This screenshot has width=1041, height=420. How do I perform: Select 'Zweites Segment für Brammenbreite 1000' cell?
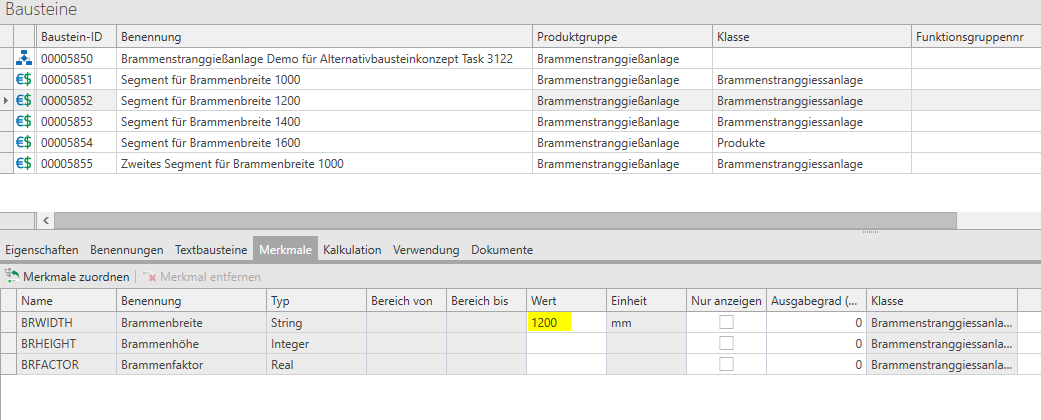click(324, 163)
